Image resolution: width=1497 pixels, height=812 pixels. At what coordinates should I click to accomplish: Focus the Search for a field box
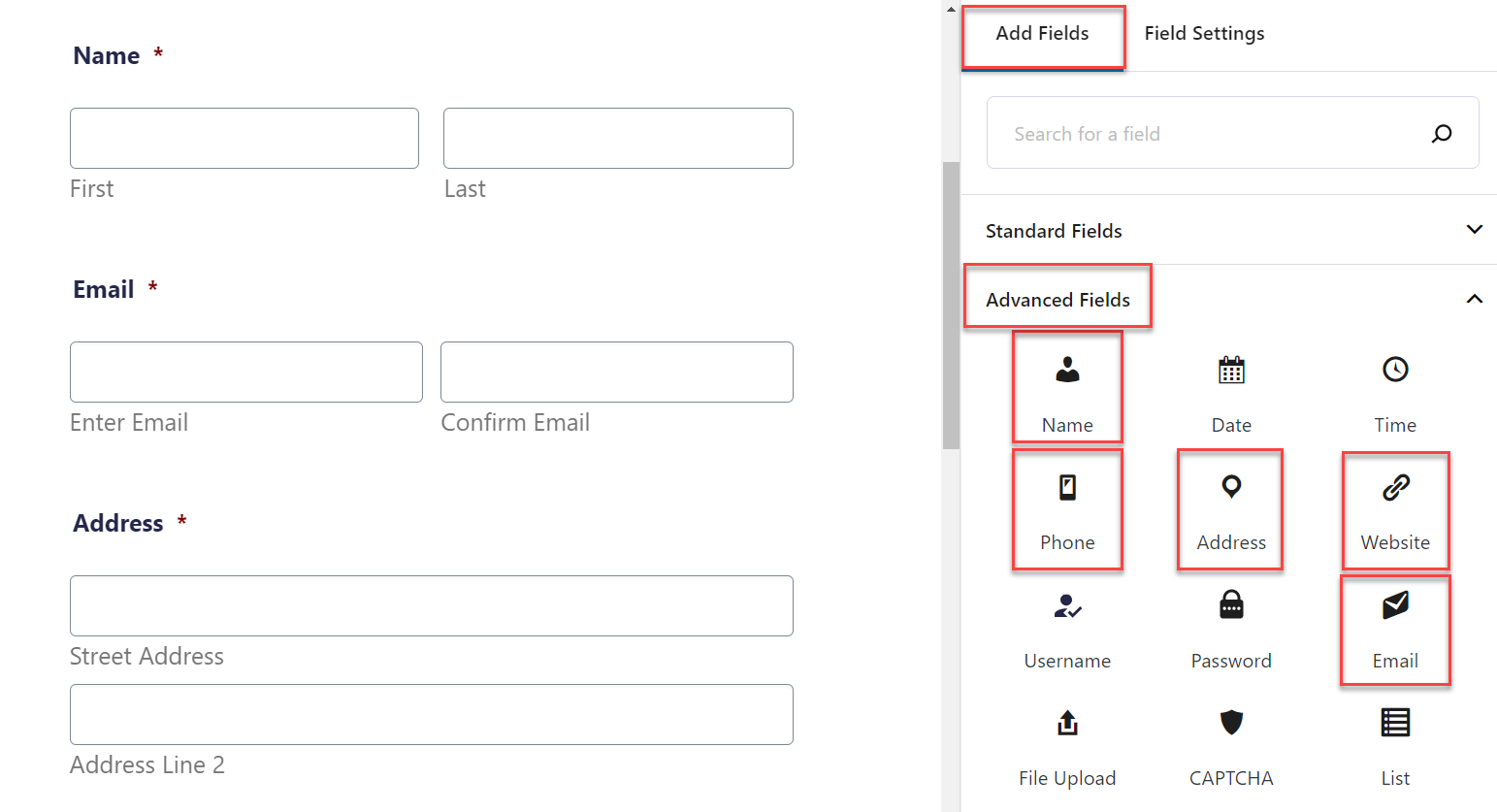[1232, 133]
